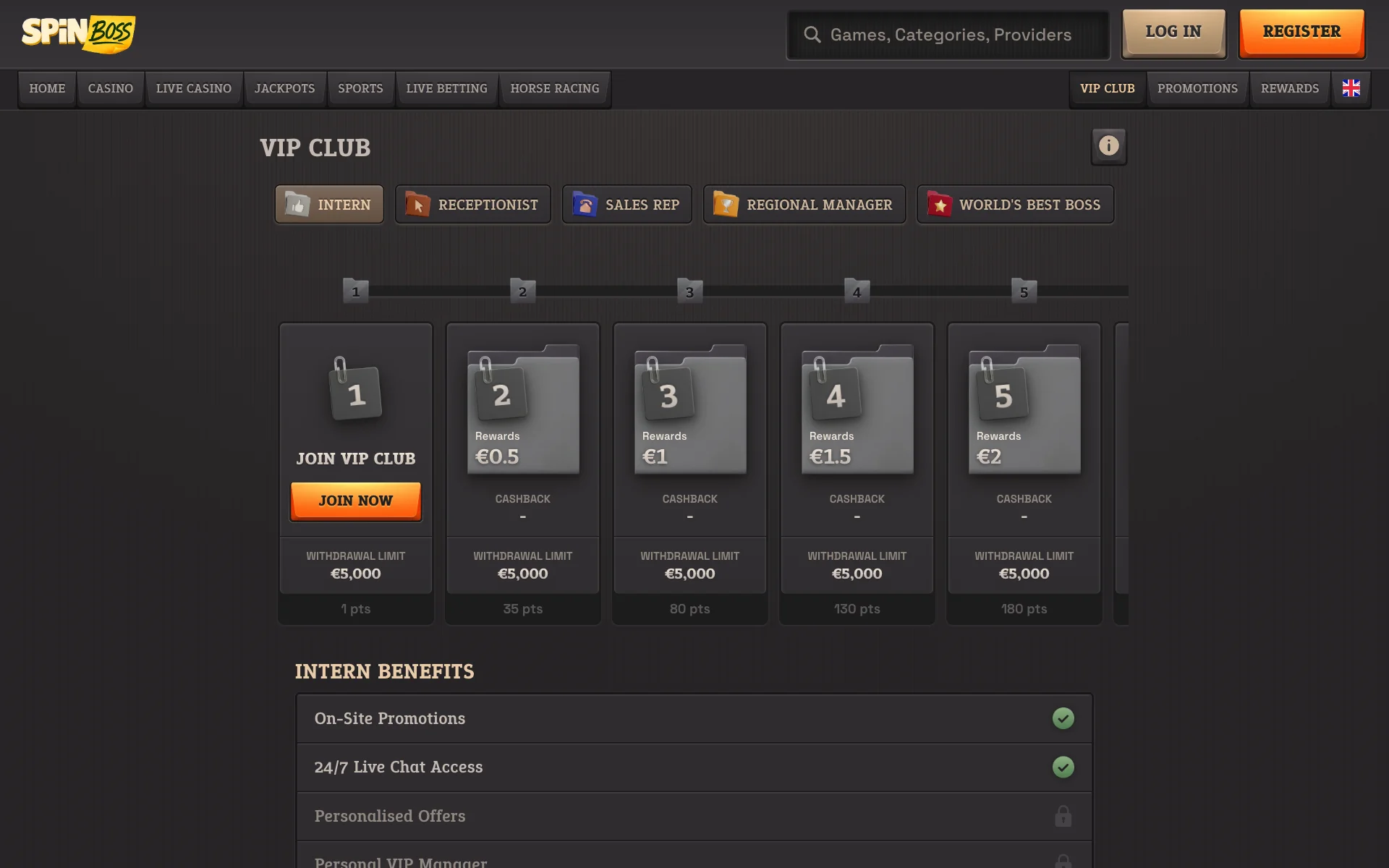Click level 2 card Cashback label

point(522,499)
